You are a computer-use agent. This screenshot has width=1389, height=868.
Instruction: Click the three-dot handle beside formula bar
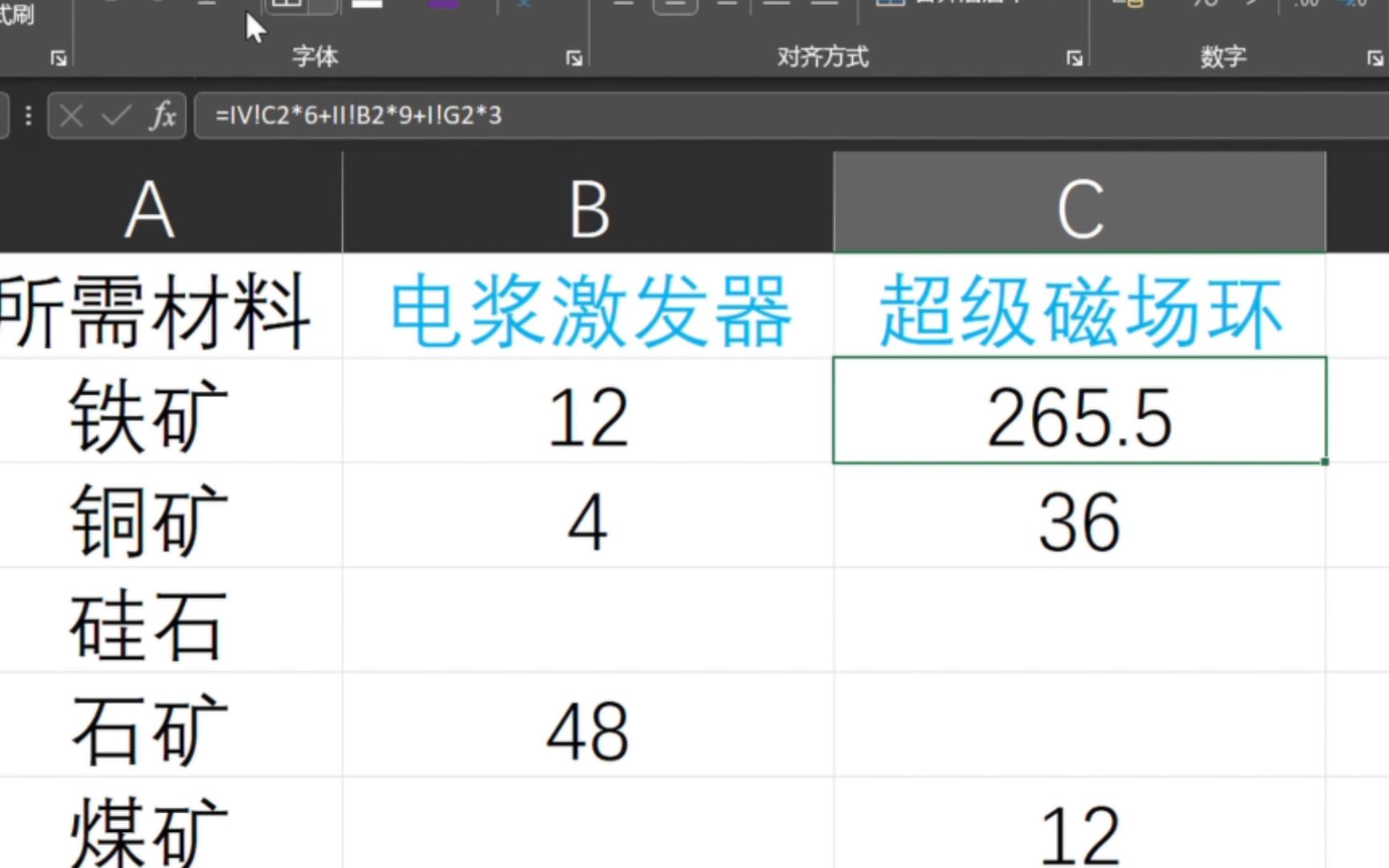click(x=28, y=116)
